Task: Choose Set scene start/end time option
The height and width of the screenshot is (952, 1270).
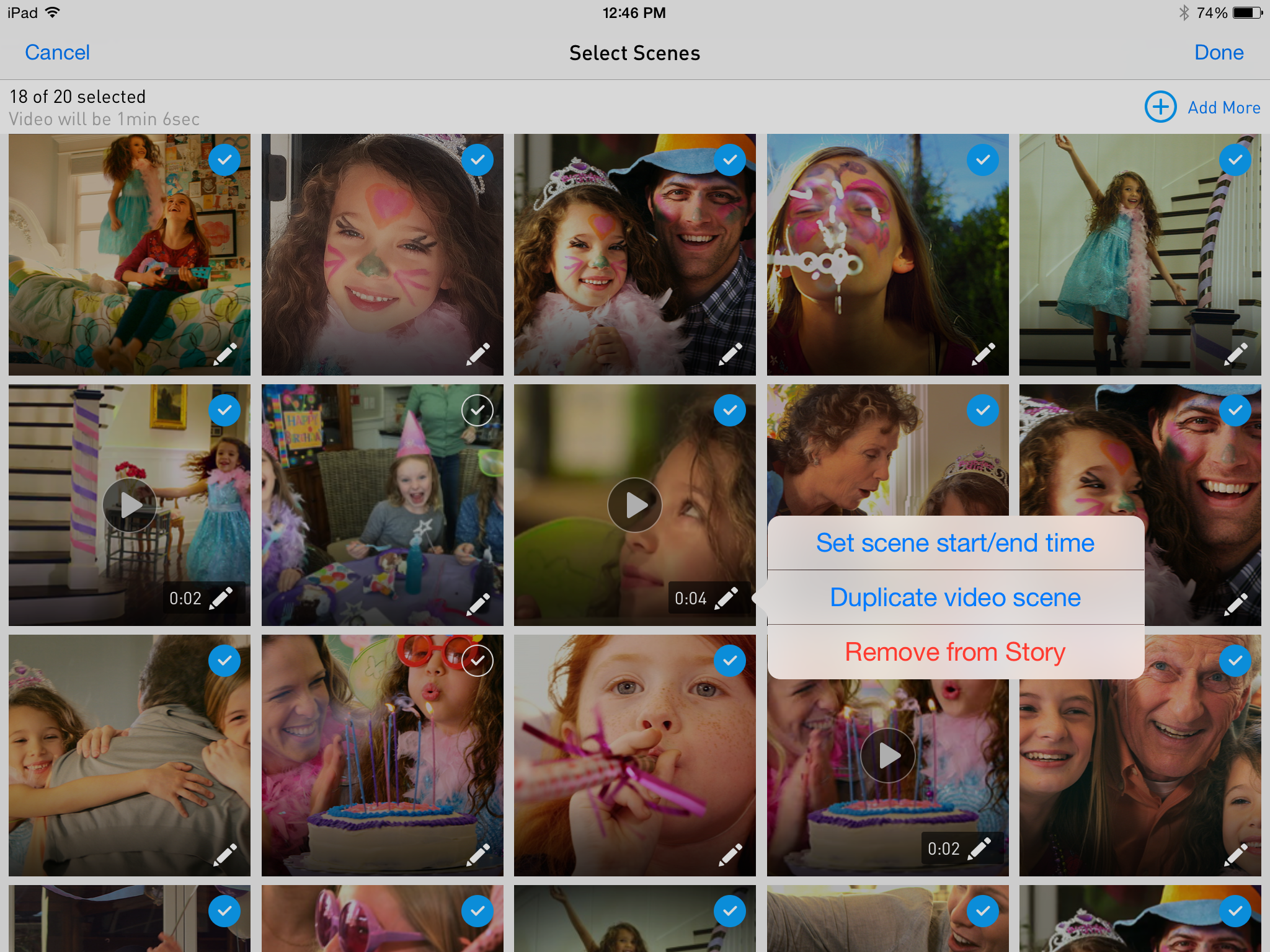Action: (955, 543)
